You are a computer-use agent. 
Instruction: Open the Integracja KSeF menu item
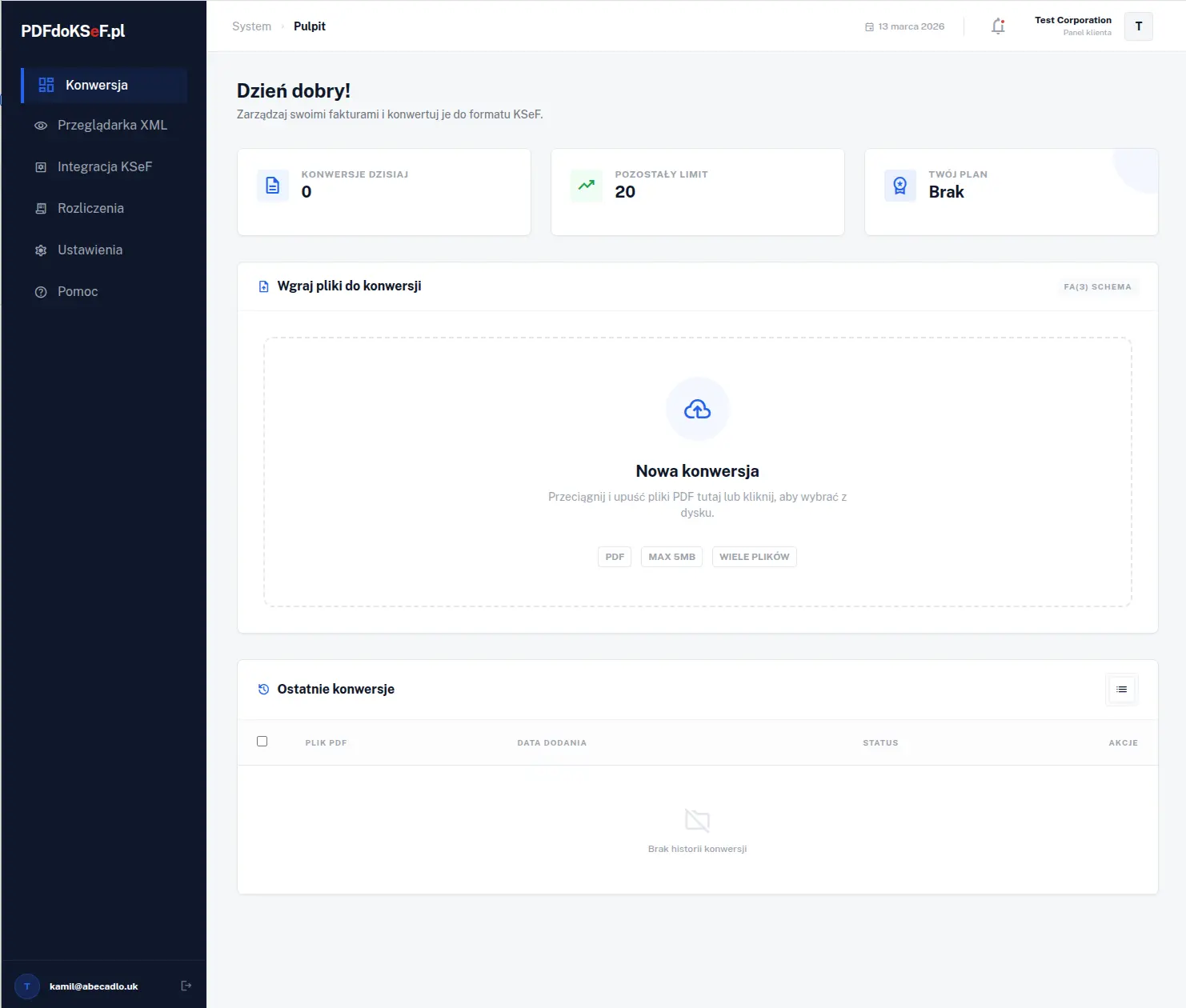104,167
